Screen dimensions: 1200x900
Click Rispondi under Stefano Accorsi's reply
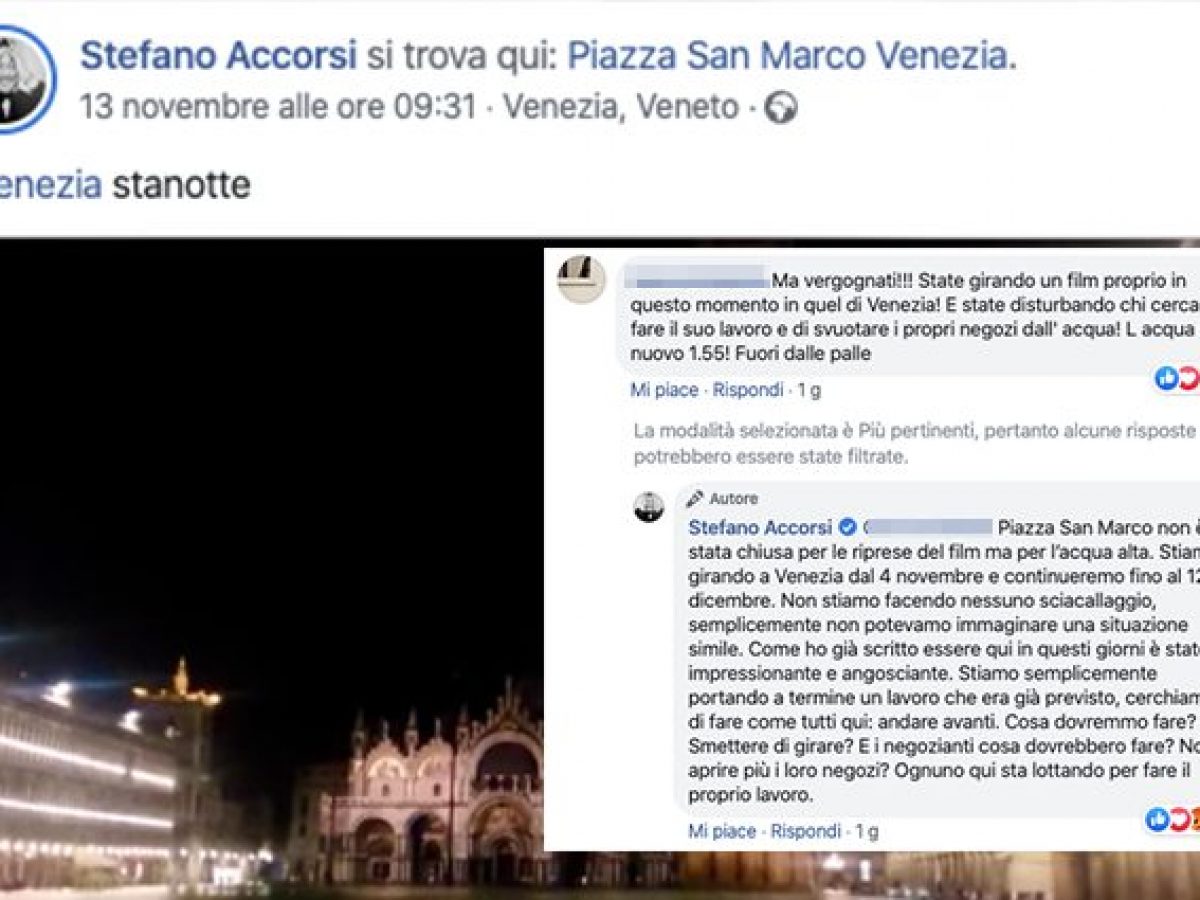coord(806,831)
